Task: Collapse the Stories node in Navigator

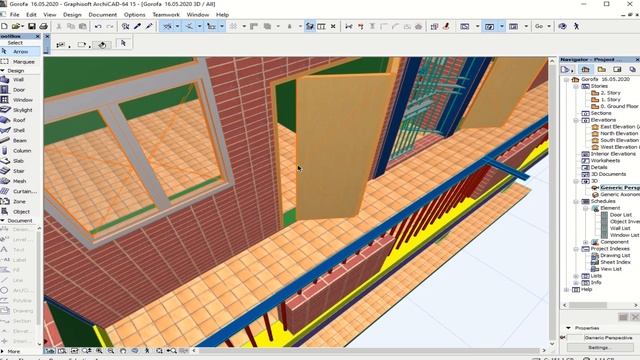Action: point(576,87)
